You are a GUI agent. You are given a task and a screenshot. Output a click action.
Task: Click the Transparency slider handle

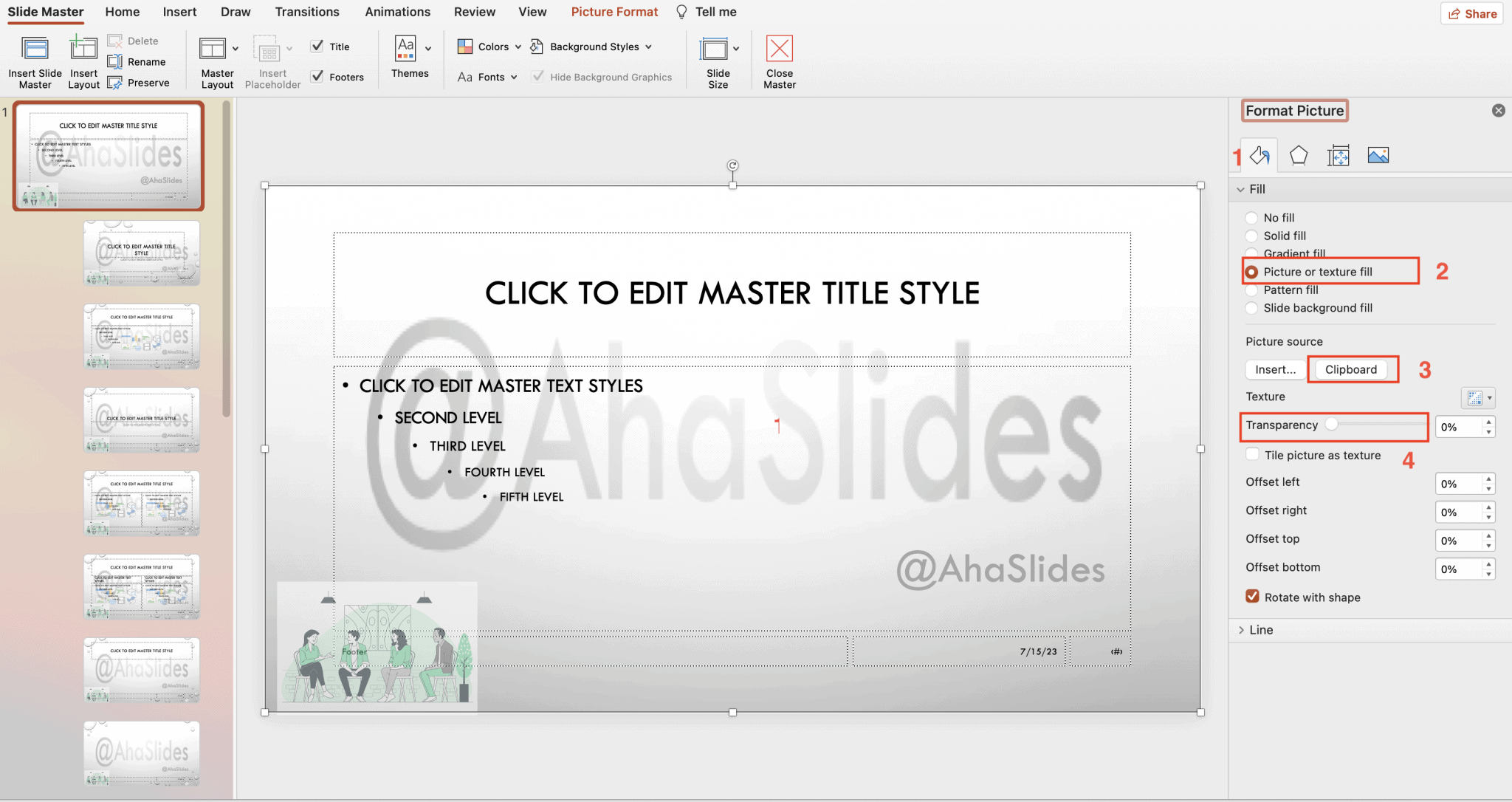coord(1332,424)
